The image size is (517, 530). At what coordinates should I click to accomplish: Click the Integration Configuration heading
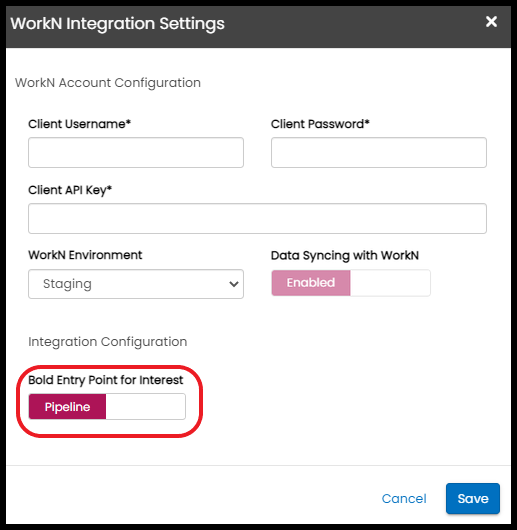[x=108, y=342]
